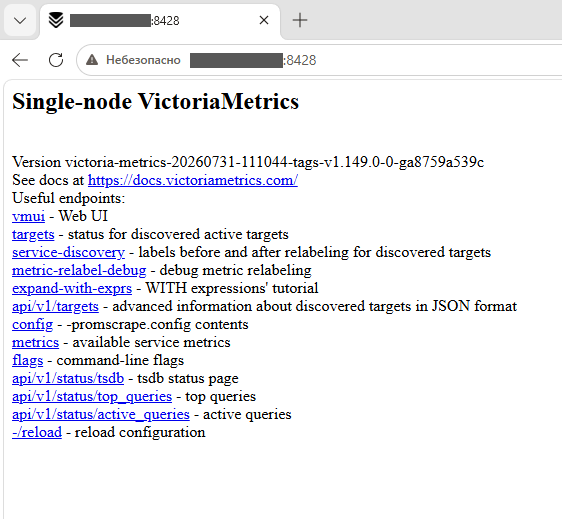
Task: Click the -/reload configuration link
Action: point(37,433)
